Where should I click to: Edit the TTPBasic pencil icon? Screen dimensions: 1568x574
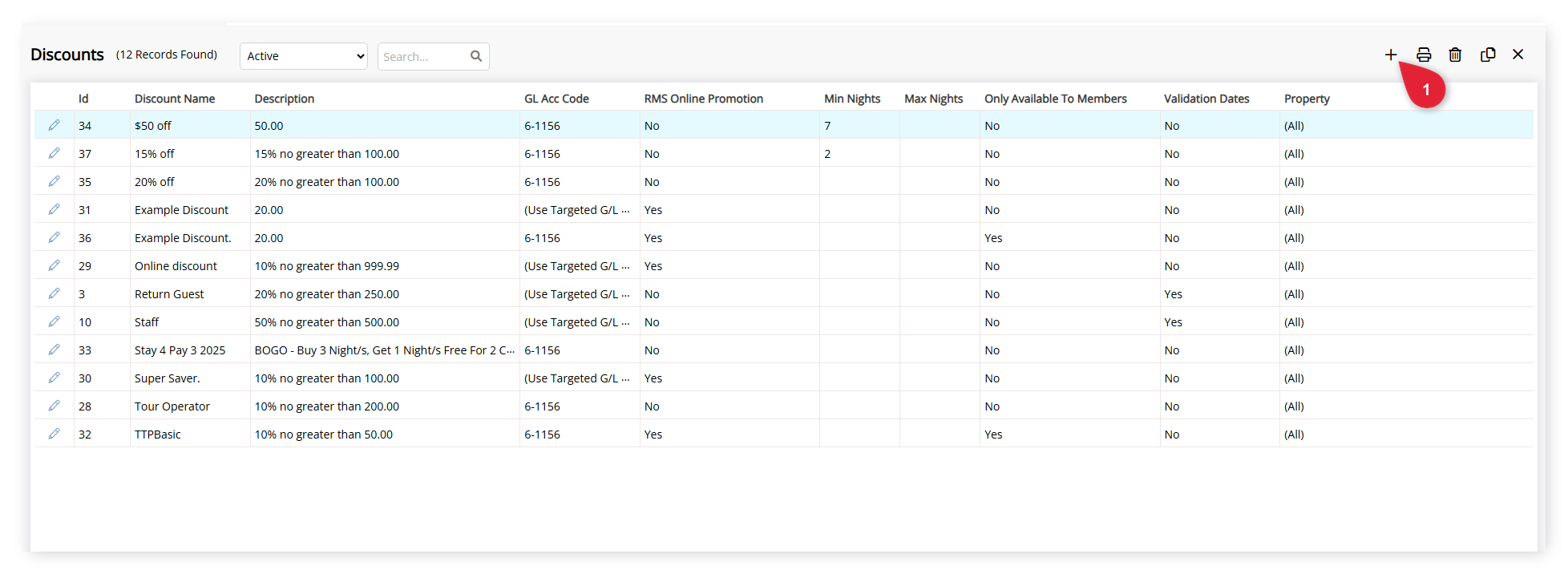(x=54, y=434)
